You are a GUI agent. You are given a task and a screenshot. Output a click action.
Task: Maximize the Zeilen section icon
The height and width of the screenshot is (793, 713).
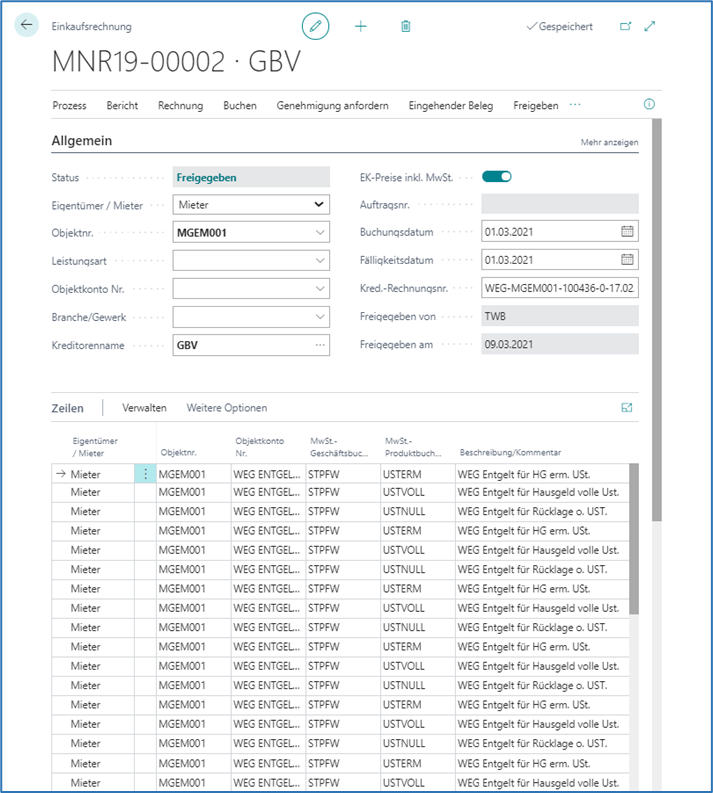pyautogui.click(x=627, y=408)
